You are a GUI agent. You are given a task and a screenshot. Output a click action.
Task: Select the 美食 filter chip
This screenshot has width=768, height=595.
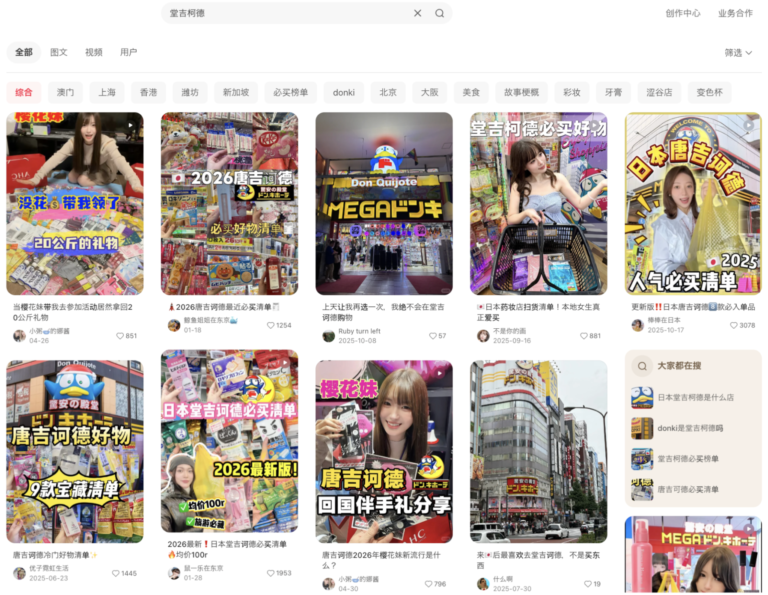tap(471, 92)
